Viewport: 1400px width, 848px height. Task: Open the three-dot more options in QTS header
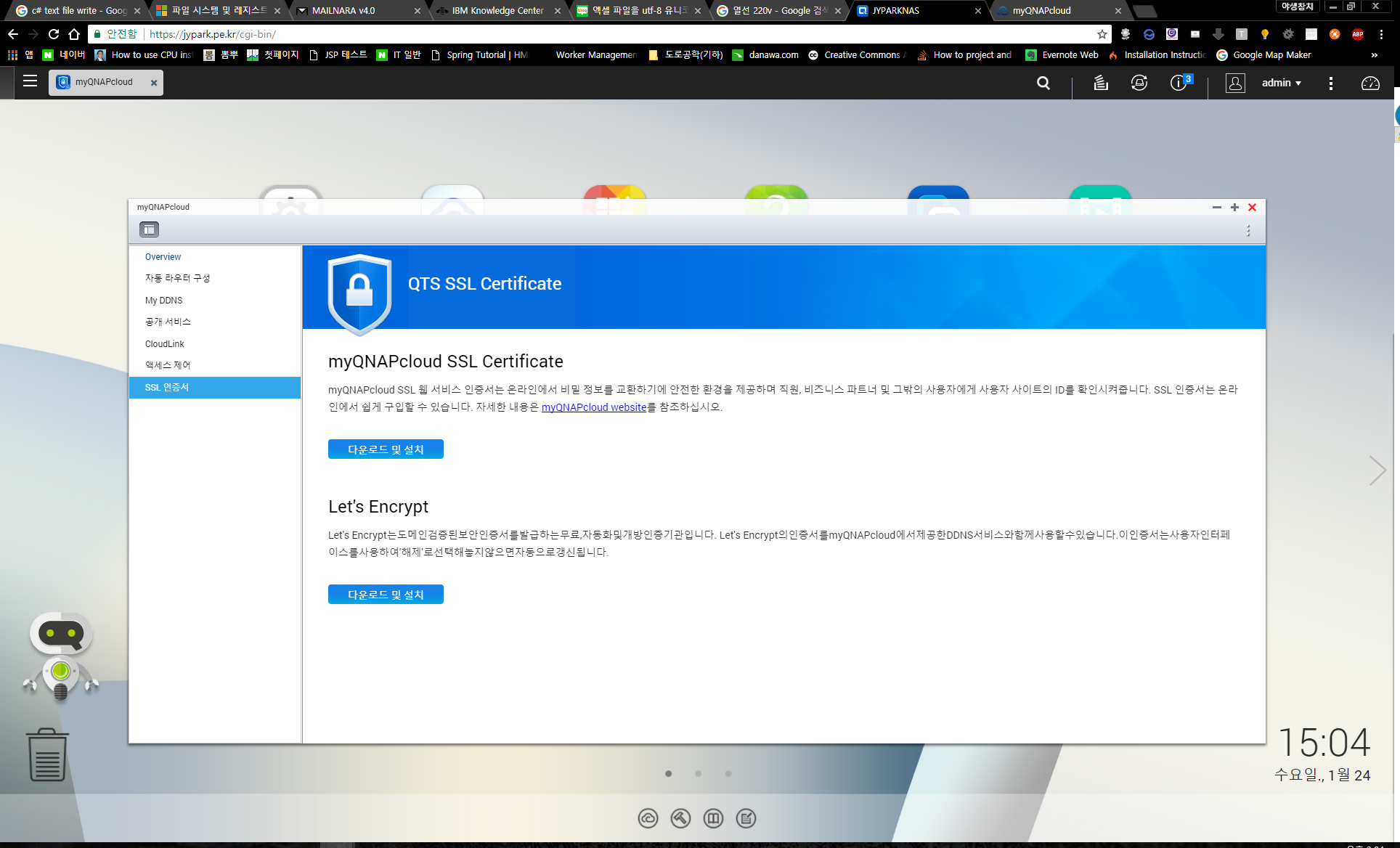point(1330,83)
